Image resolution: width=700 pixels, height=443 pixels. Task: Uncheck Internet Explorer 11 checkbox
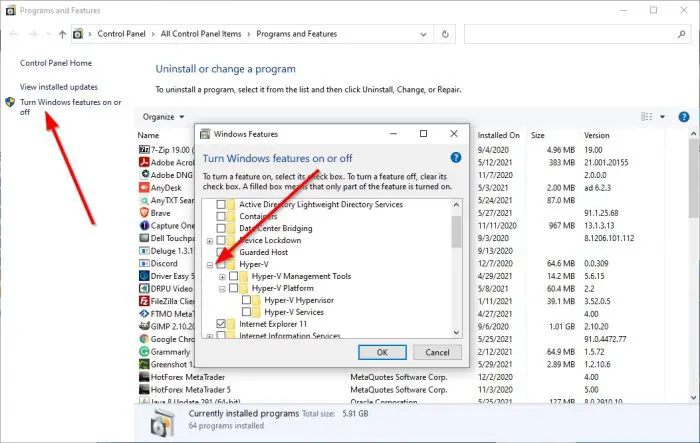[x=221, y=323]
